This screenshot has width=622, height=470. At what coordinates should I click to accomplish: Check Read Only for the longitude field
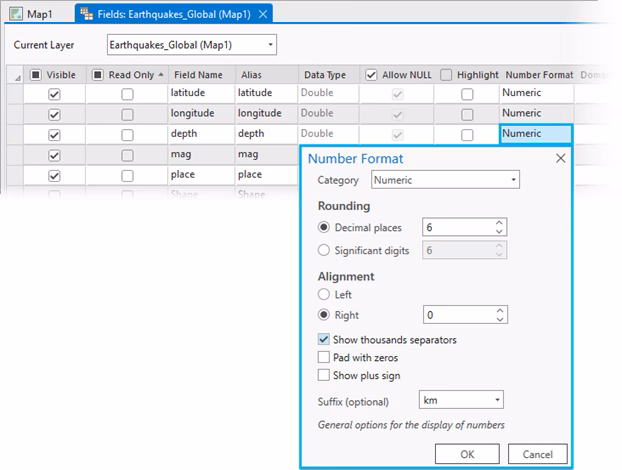tap(127, 115)
